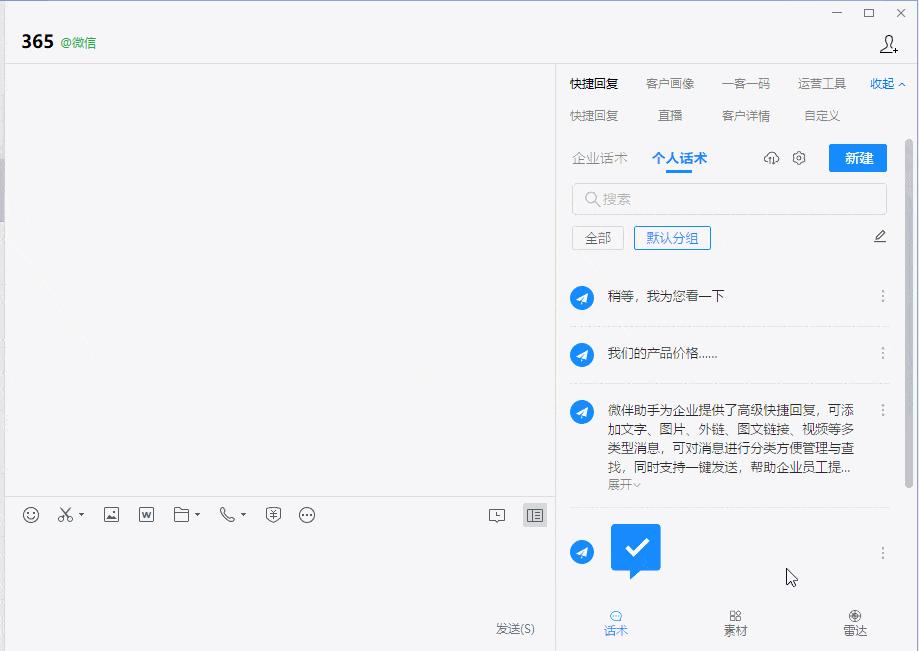Select the 全部 group filter
919x651 pixels.
(x=598, y=238)
